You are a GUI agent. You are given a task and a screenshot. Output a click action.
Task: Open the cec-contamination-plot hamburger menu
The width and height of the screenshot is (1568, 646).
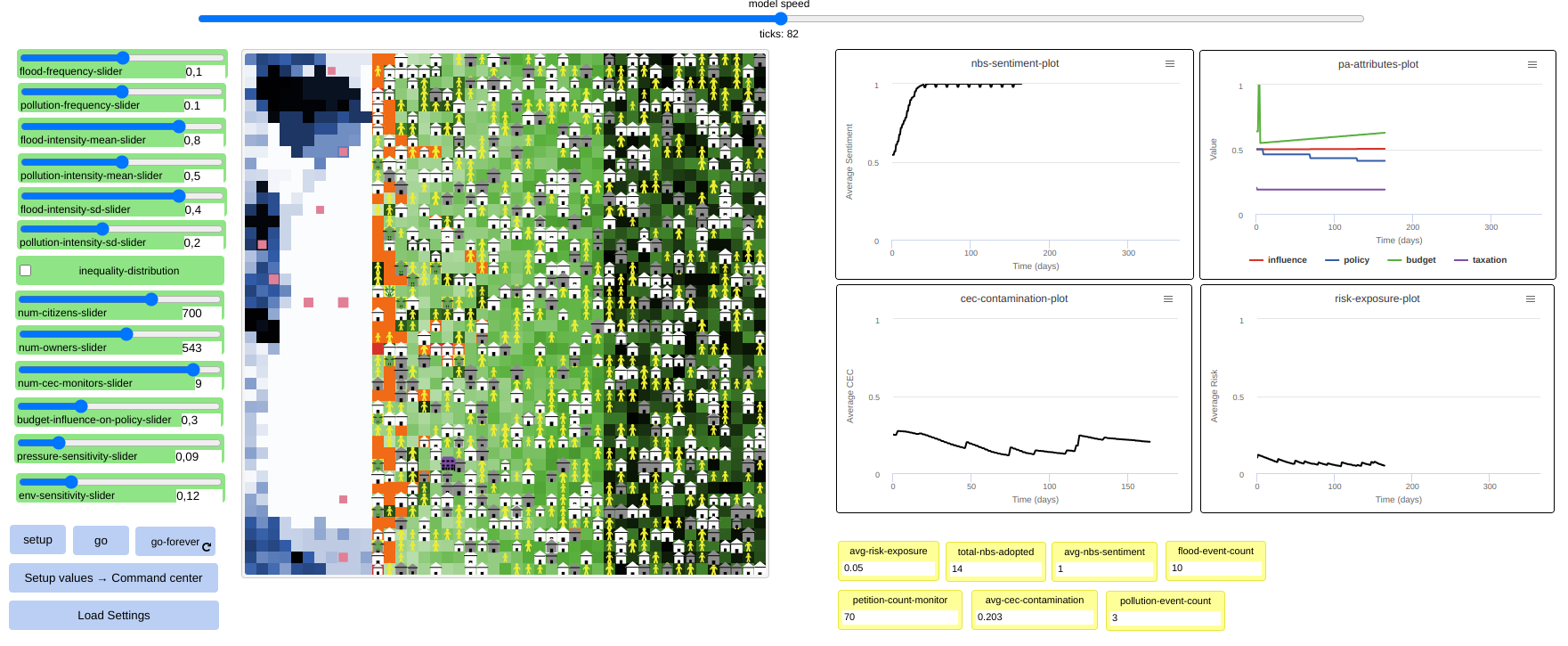coord(1168,299)
